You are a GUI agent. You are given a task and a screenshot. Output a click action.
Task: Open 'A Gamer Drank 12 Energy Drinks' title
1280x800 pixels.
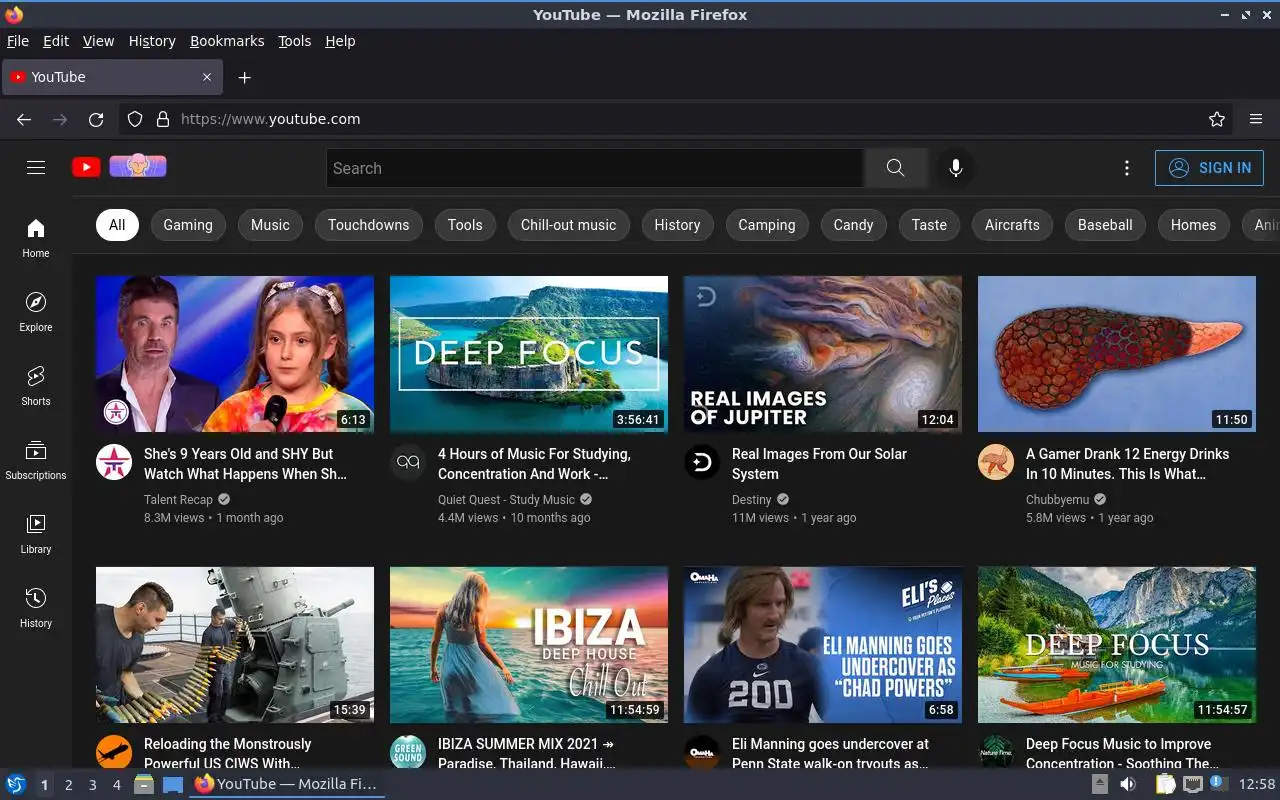(x=1127, y=464)
